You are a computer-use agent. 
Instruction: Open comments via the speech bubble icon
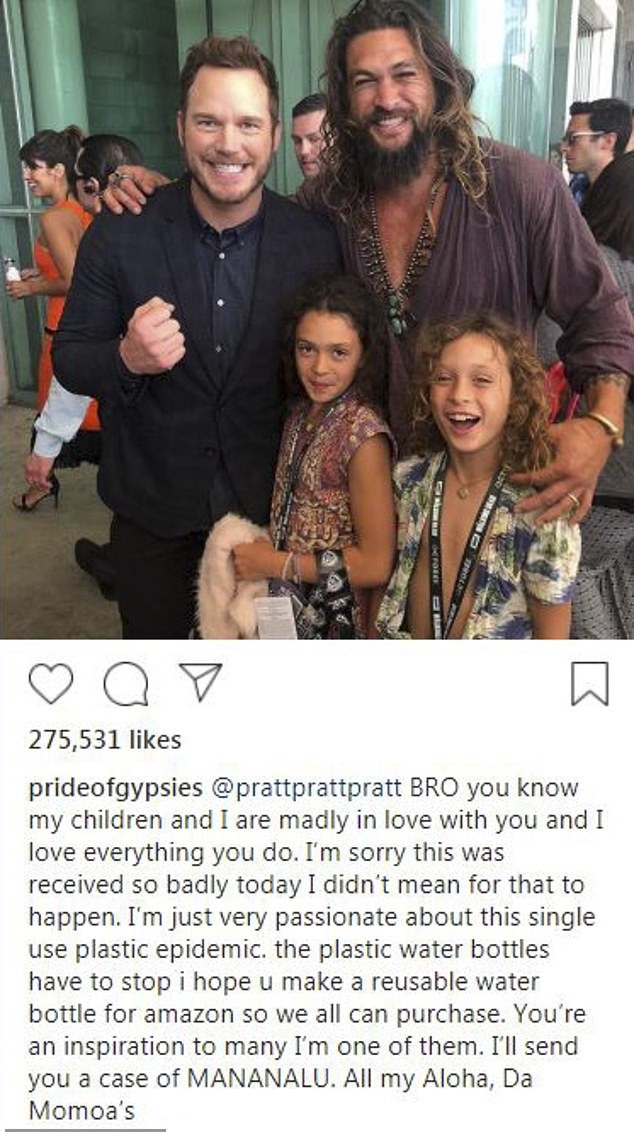[x=126, y=684]
